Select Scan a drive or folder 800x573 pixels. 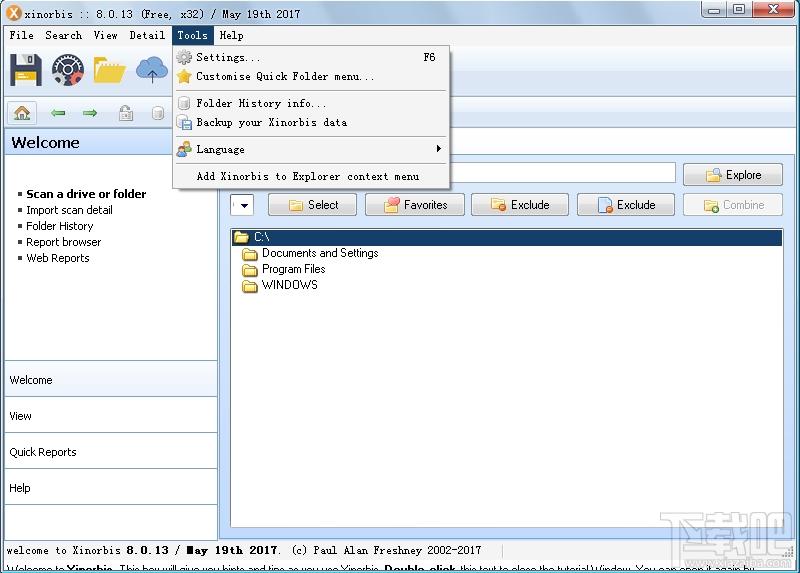[86, 194]
